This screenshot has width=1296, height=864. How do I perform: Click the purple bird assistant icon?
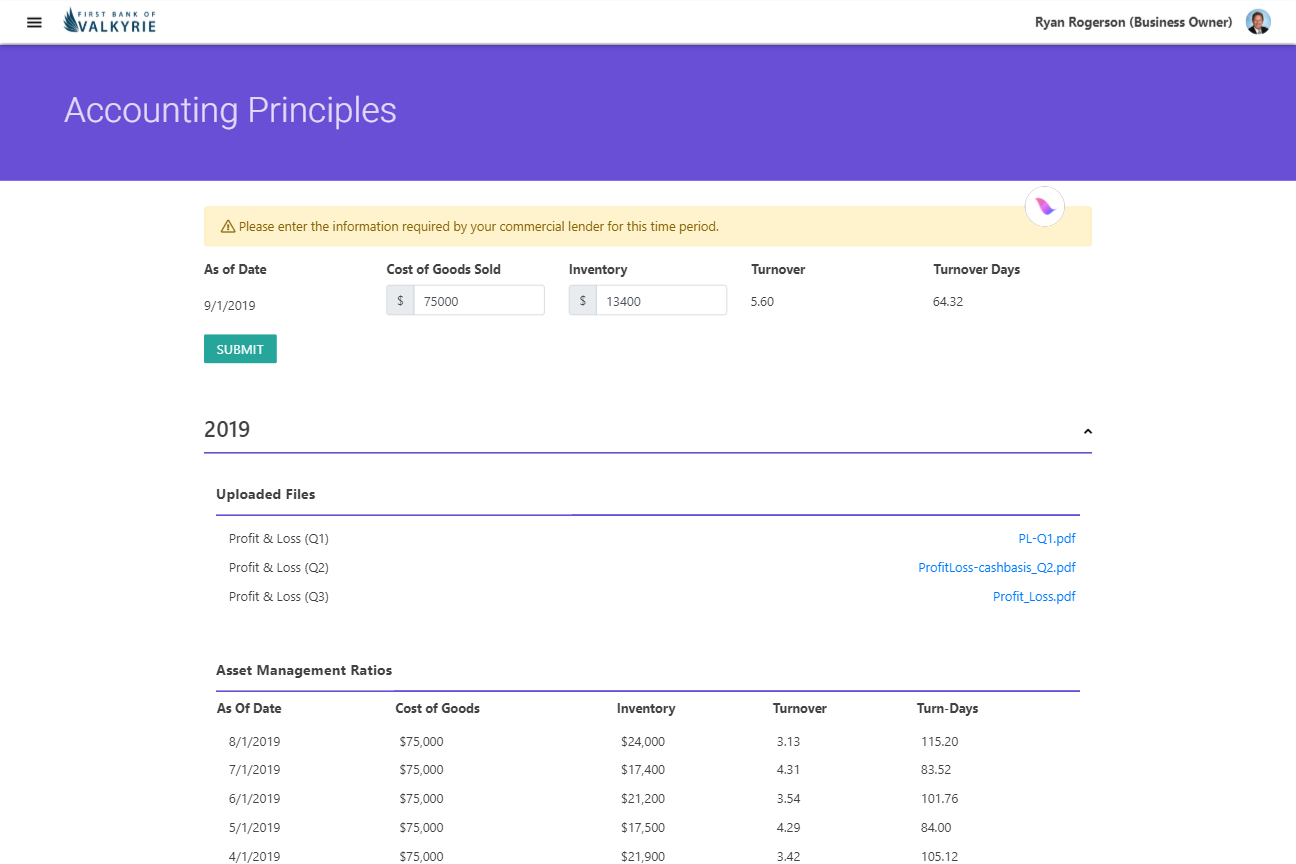point(1045,207)
